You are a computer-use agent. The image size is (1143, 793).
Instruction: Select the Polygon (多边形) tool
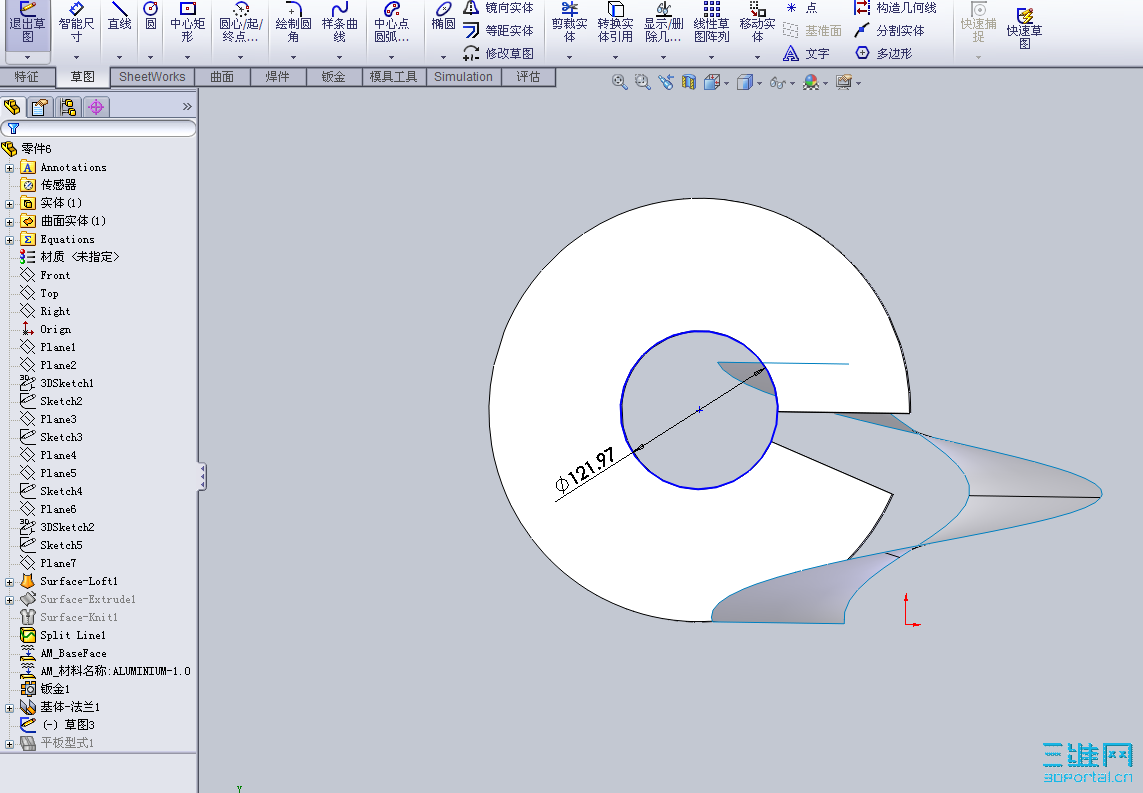tap(883, 53)
